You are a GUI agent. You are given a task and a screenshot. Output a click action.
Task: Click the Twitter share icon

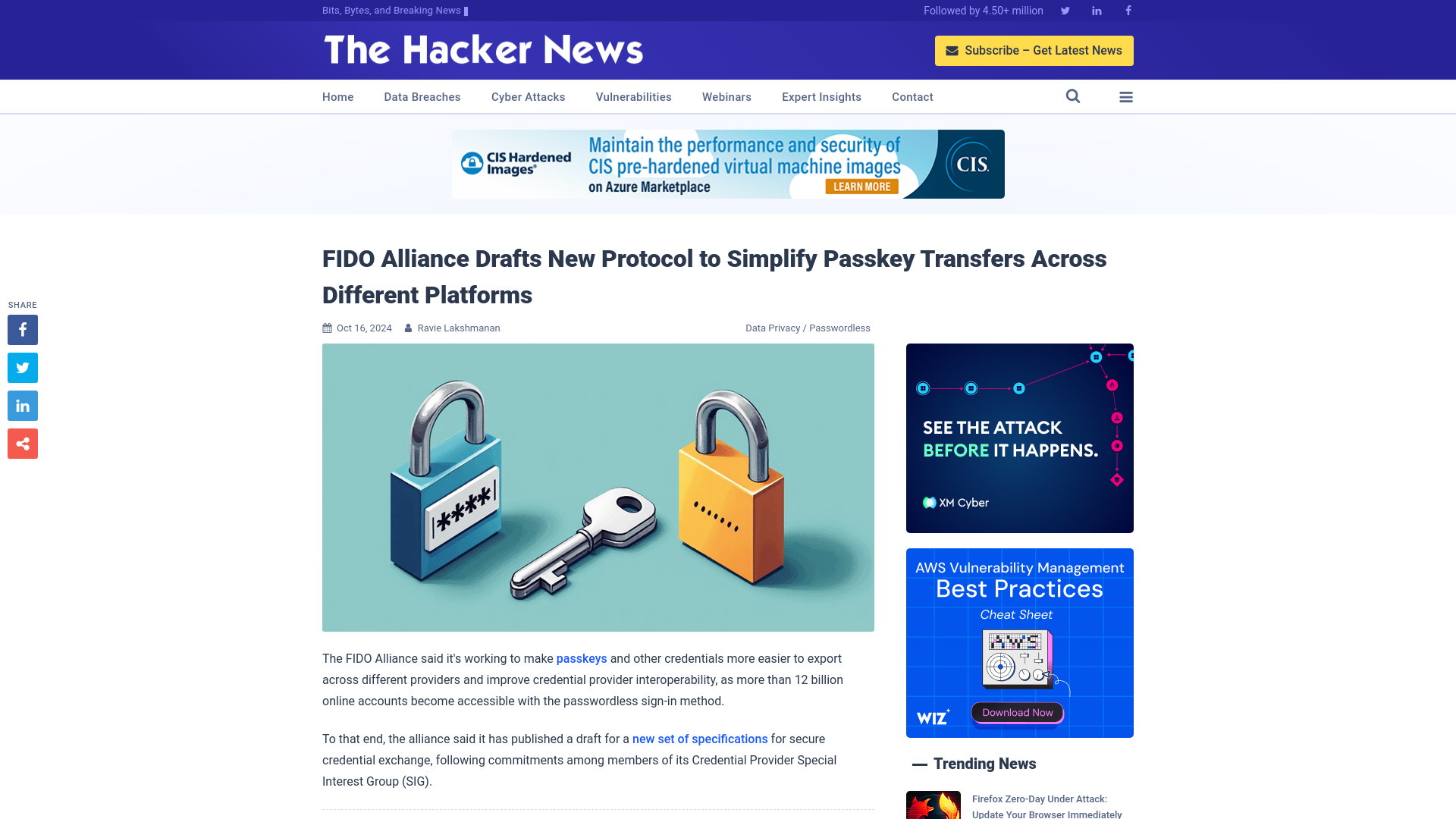pyautogui.click(x=22, y=367)
